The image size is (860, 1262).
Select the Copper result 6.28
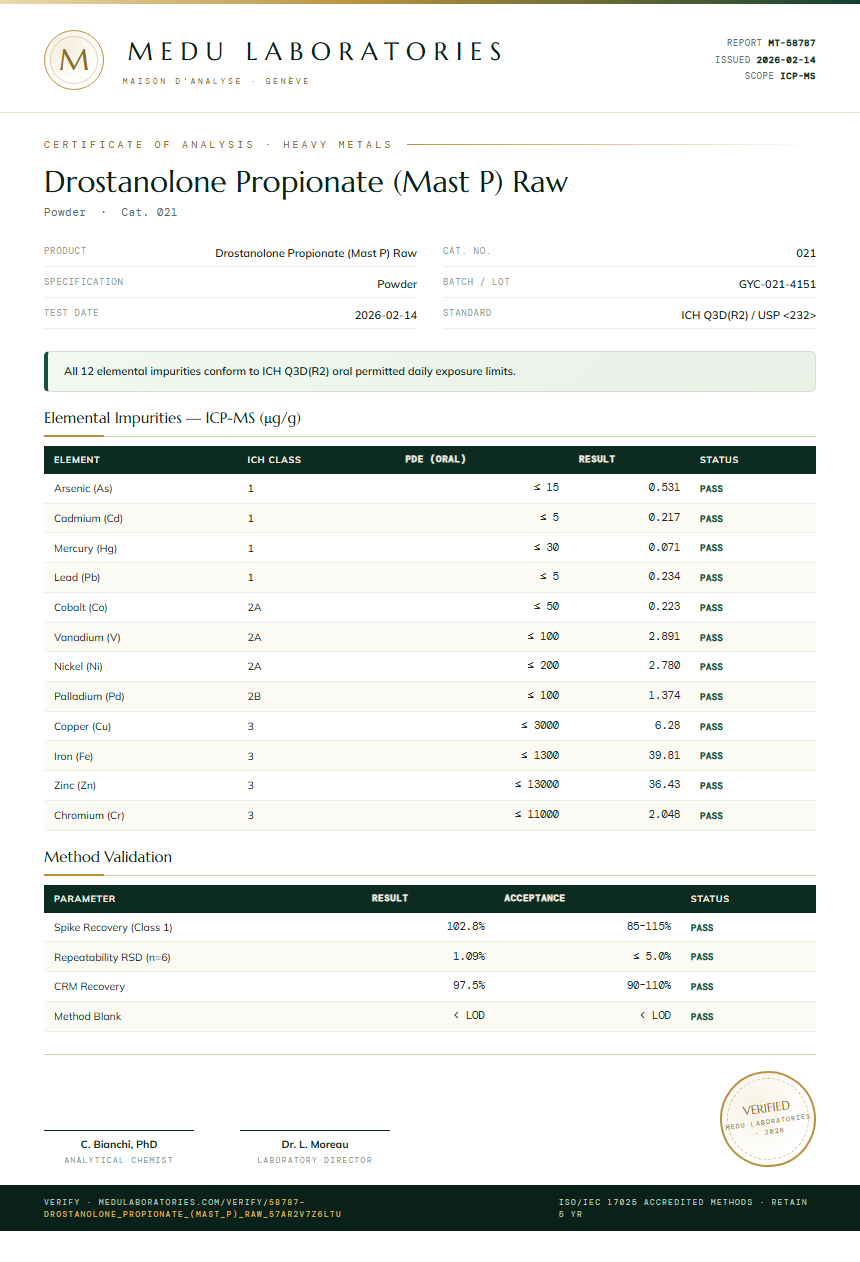pos(667,726)
